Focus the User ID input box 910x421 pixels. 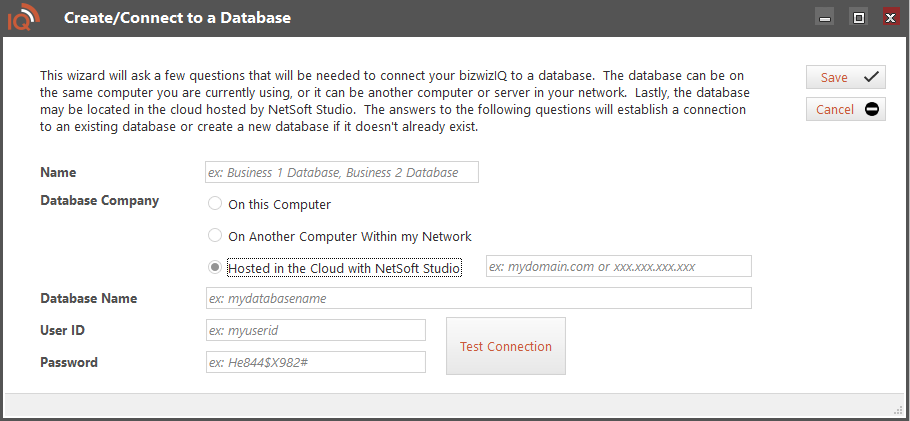315,330
